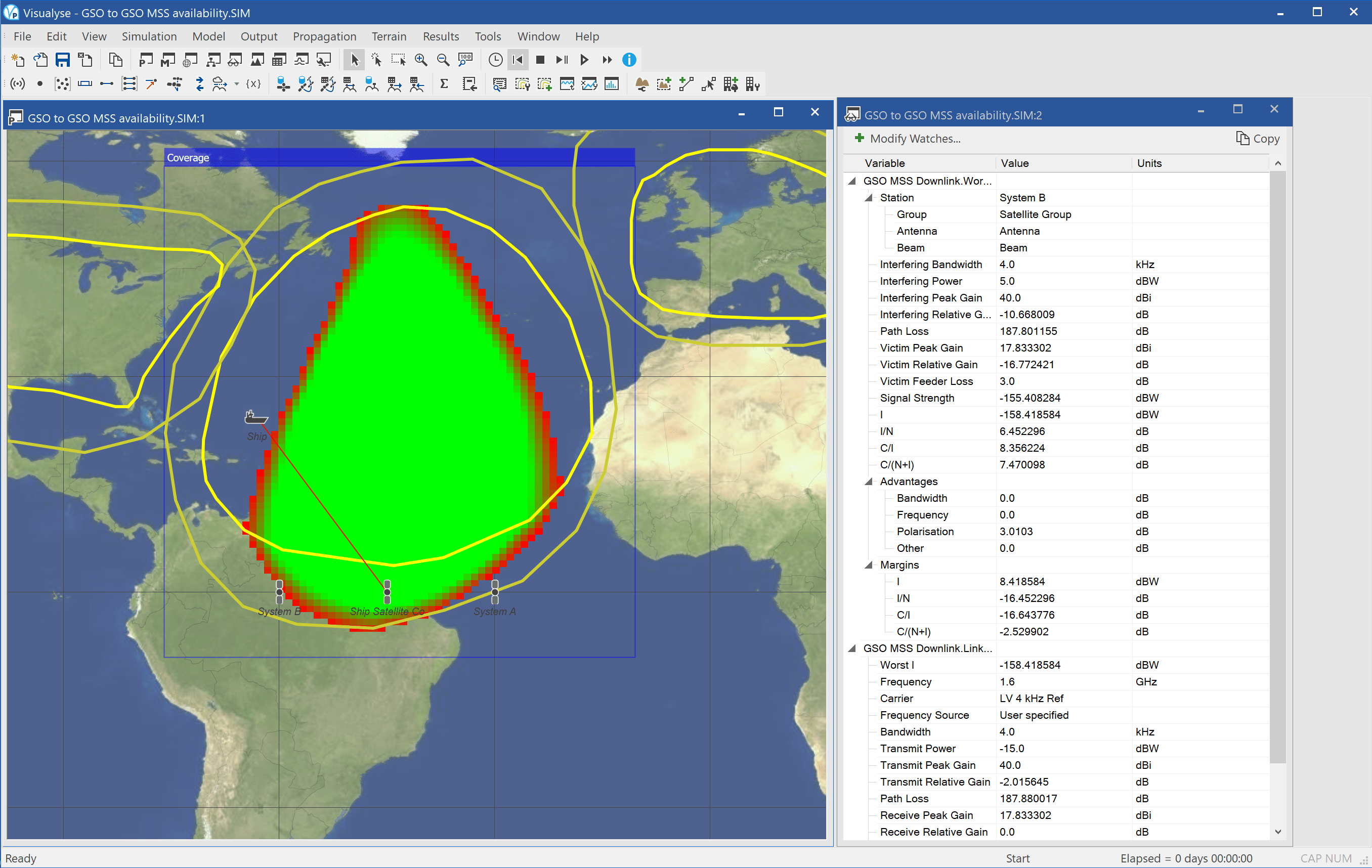Collapse the Station tree node
This screenshot has height=868, width=1372.
click(869, 198)
